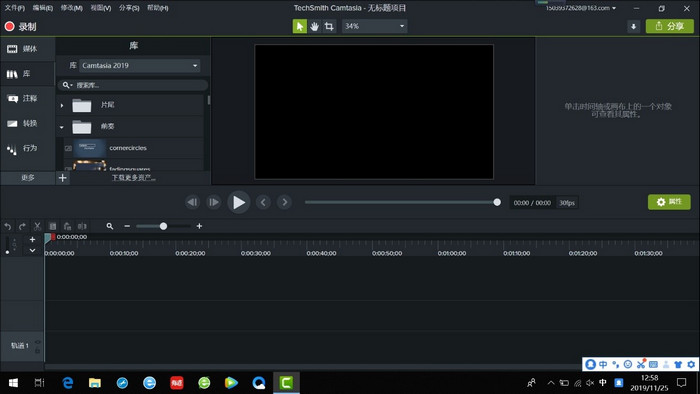Click the green 属性 button
The image size is (700, 394).
pos(669,202)
